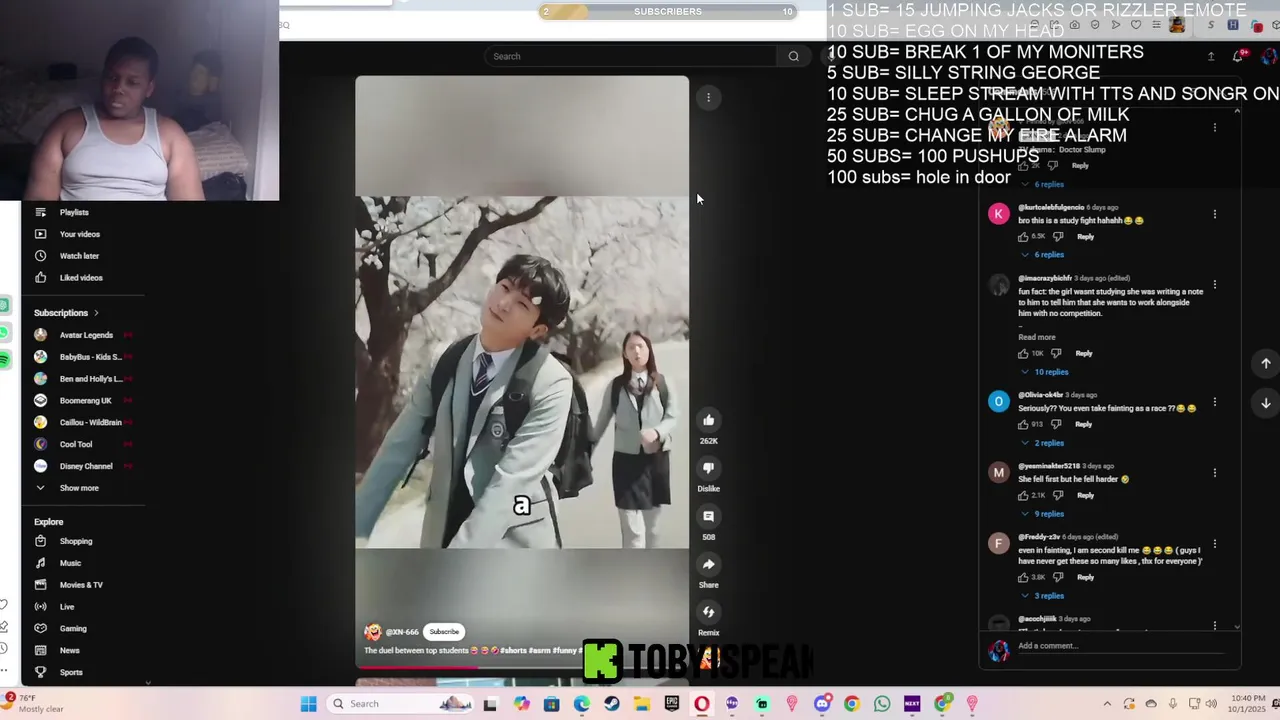The height and width of the screenshot is (720, 1280).
Task: Like the Short with thumbs up icon
Action: click(708, 420)
